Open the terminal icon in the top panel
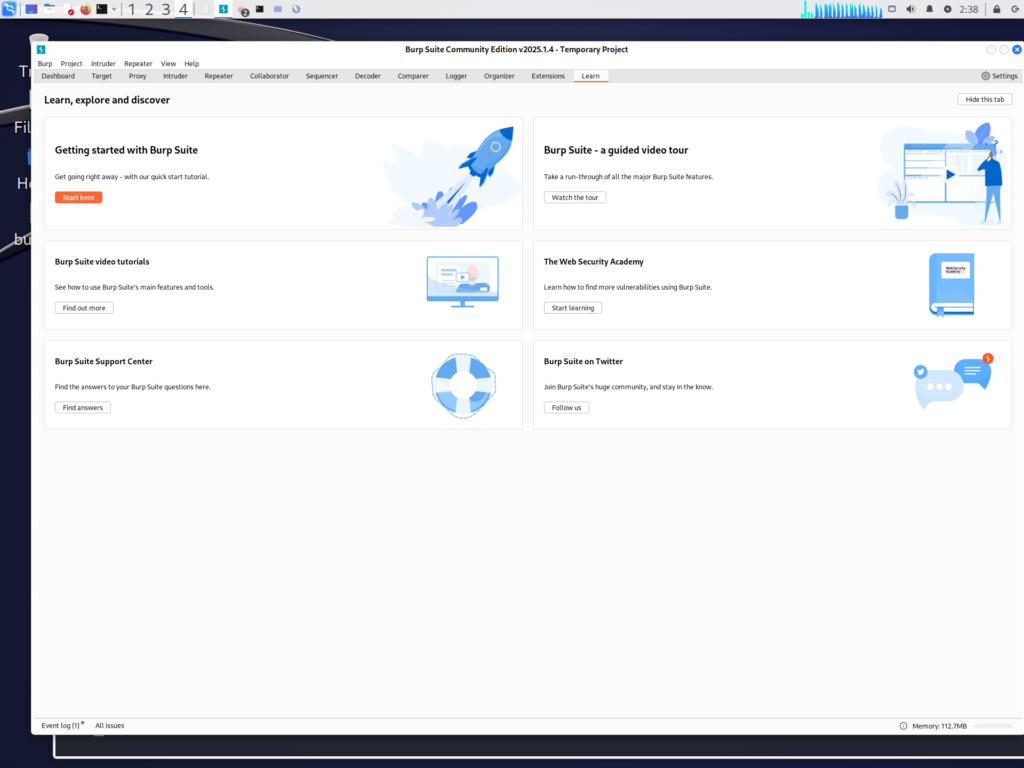The image size is (1024, 768). (103, 9)
